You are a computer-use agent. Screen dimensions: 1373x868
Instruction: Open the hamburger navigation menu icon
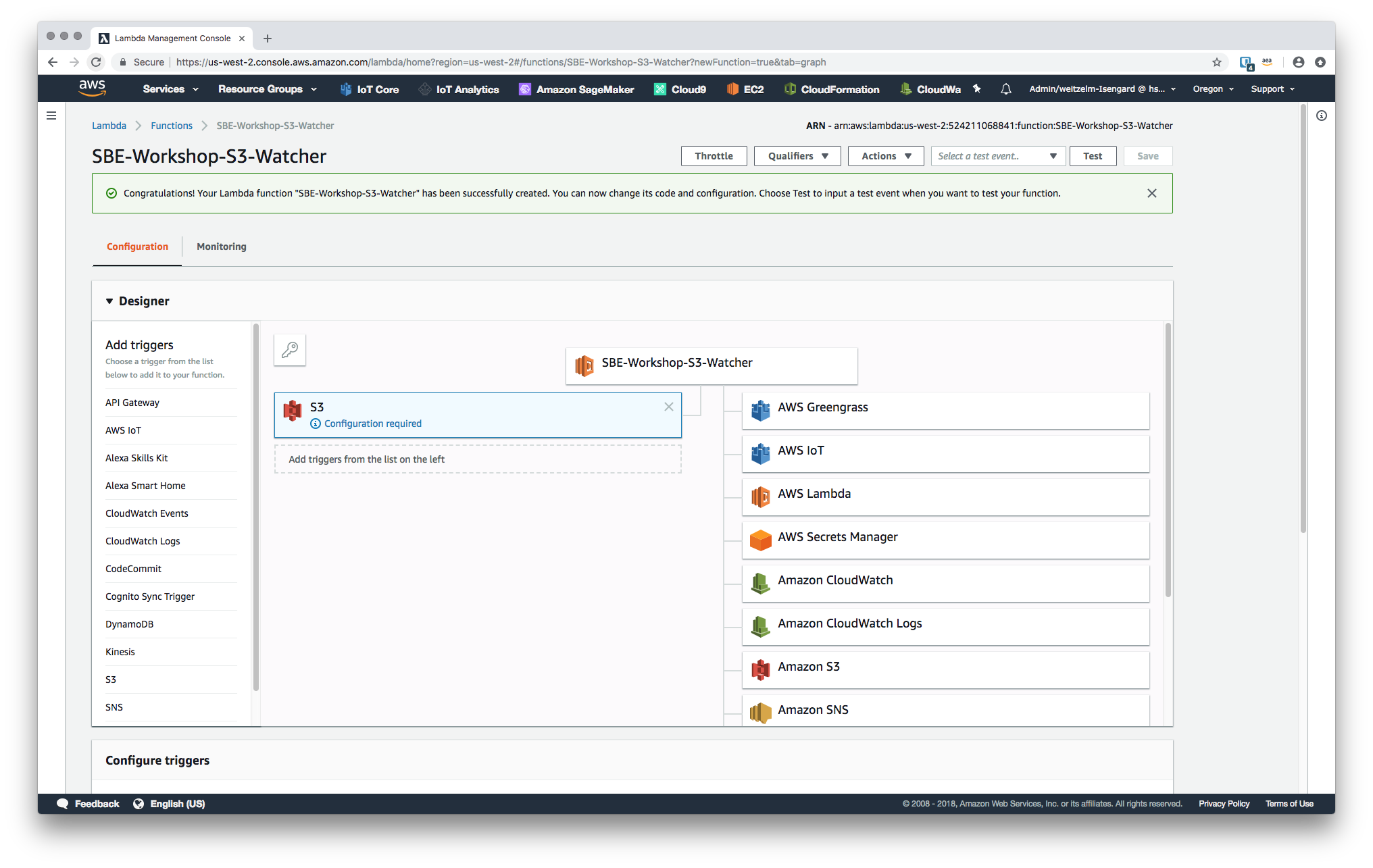(x=51, y=116)
